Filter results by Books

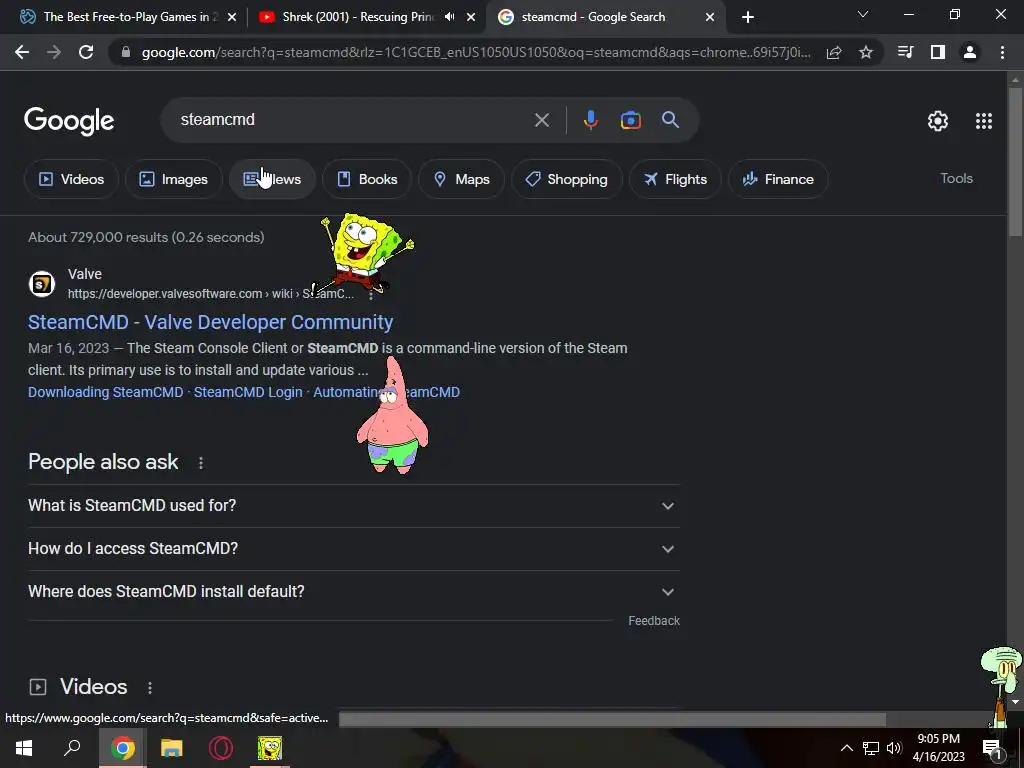[367, 179]
